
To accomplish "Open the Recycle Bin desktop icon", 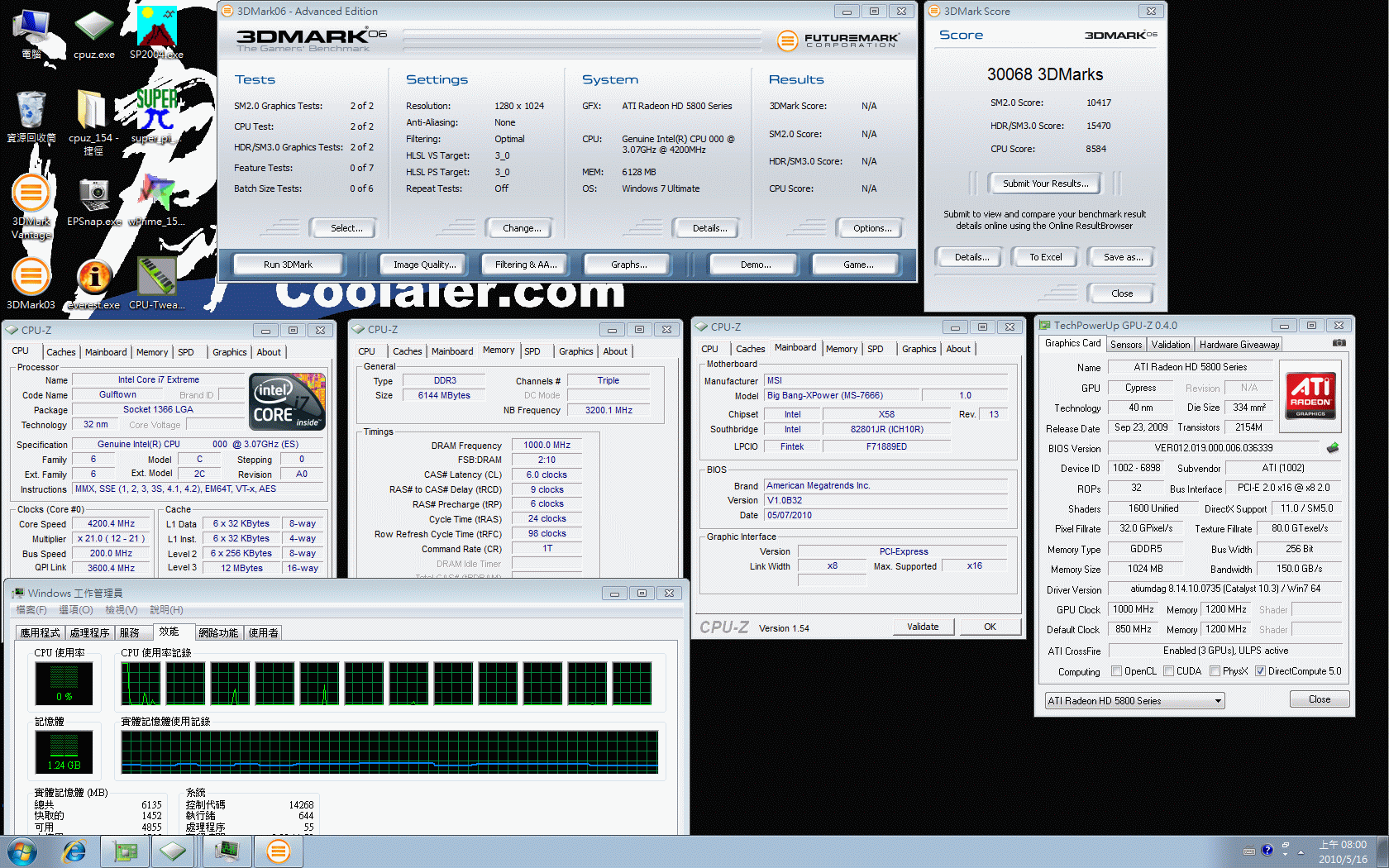I will [x=31, y=117].
